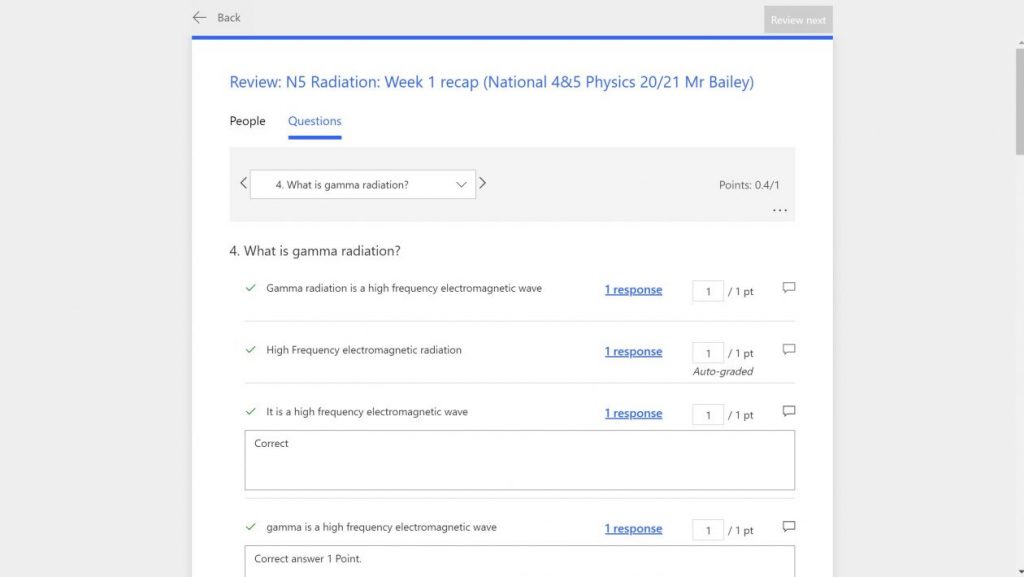Click the green checkmark next to the auto-graded answer

coord(251,350)
